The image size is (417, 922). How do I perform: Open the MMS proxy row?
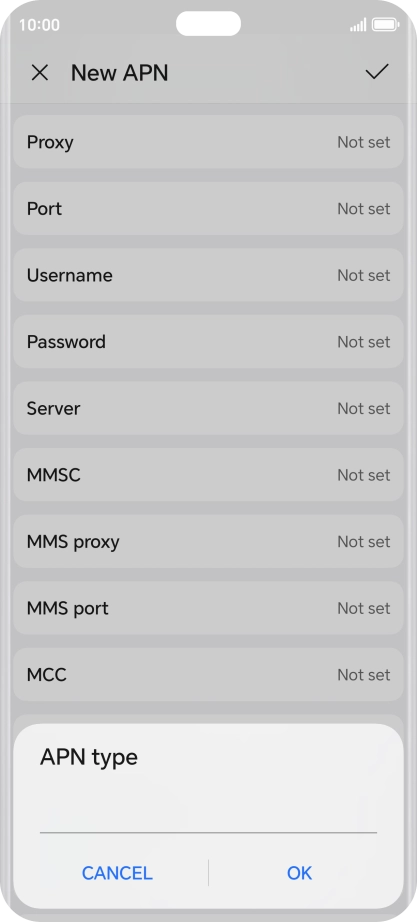(208, 542)
